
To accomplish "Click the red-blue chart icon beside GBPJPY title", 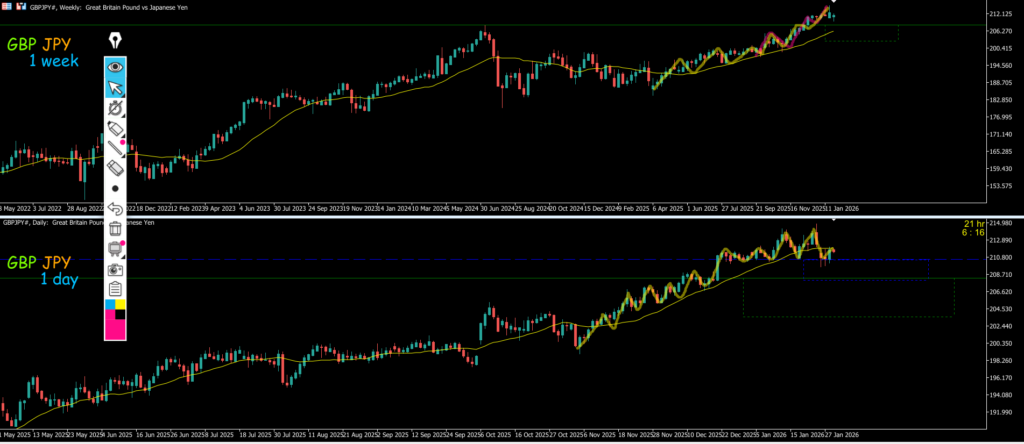I will [x=21, y=6].
